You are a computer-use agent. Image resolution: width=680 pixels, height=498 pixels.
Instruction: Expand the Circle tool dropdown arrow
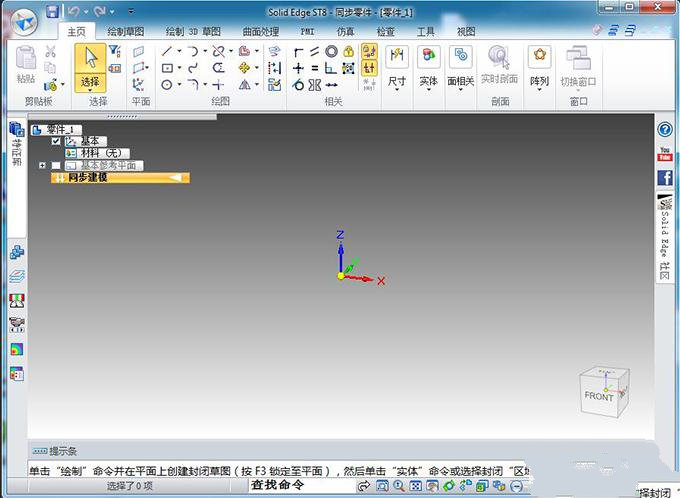pos(179,85)
